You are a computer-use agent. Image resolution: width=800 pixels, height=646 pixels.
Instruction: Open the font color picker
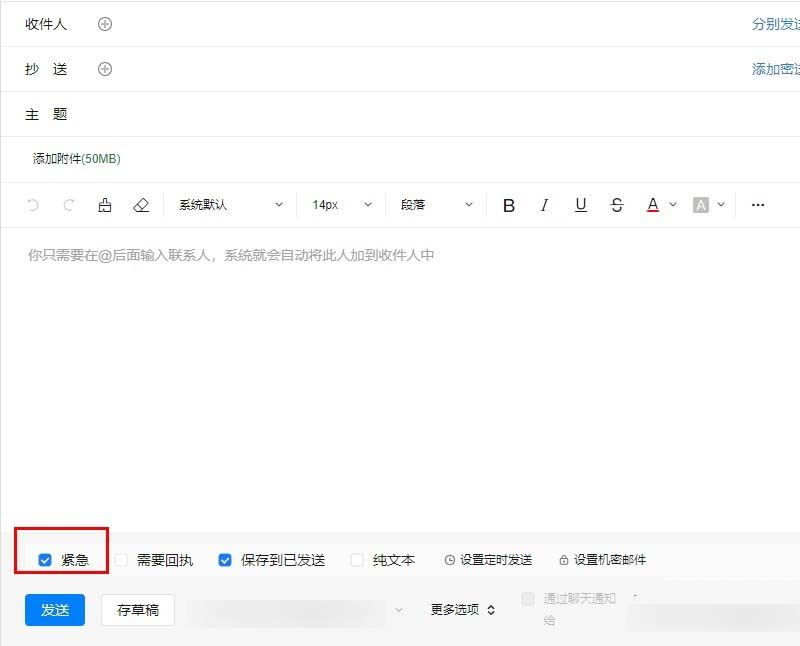point(655,204)
